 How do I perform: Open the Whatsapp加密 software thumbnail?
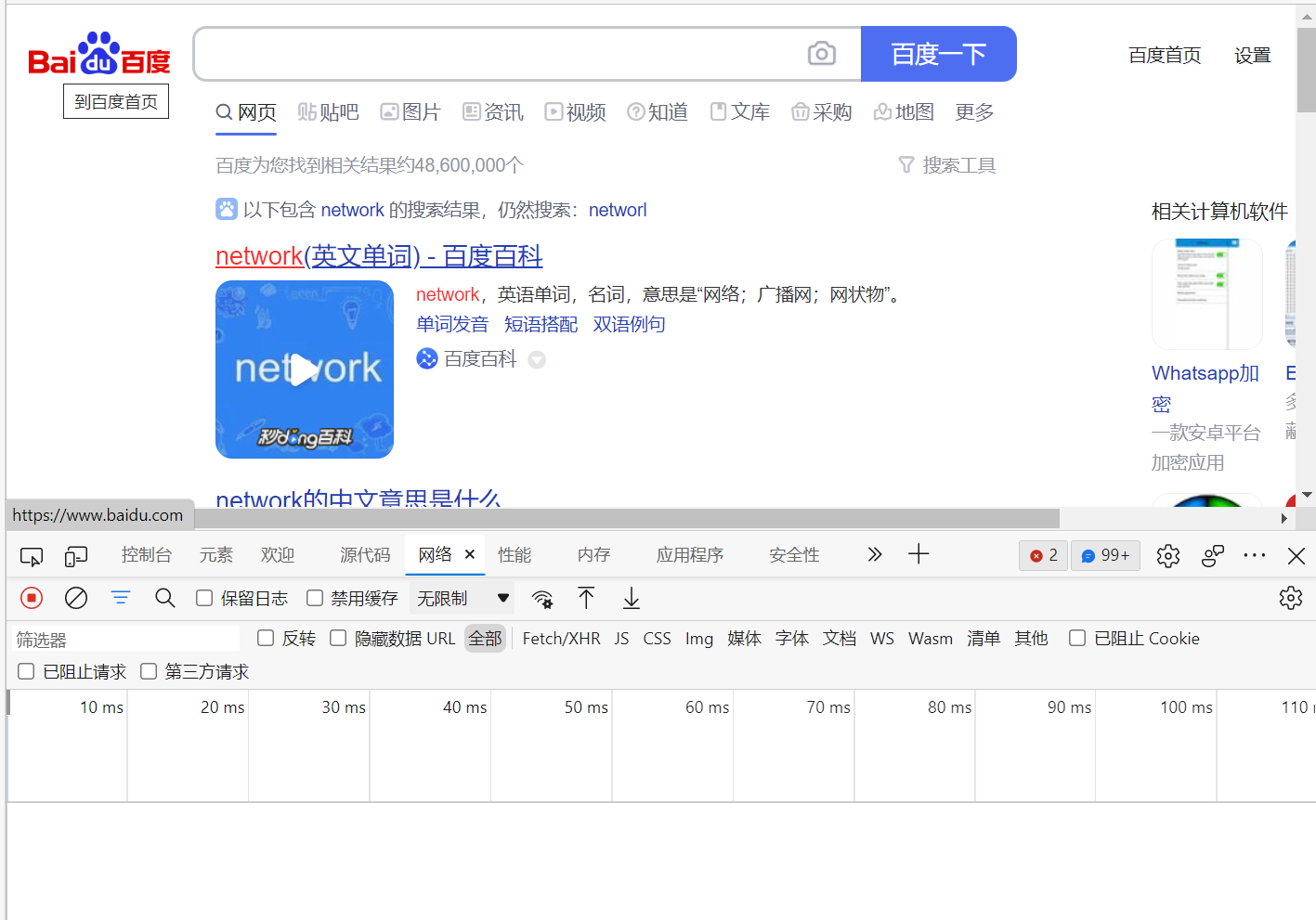point(1206,294)
